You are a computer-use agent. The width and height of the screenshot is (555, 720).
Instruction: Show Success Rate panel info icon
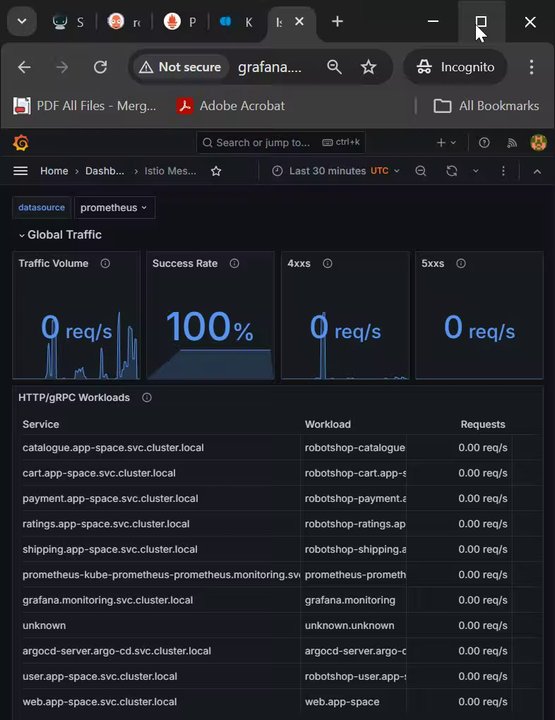click(234, 263)
